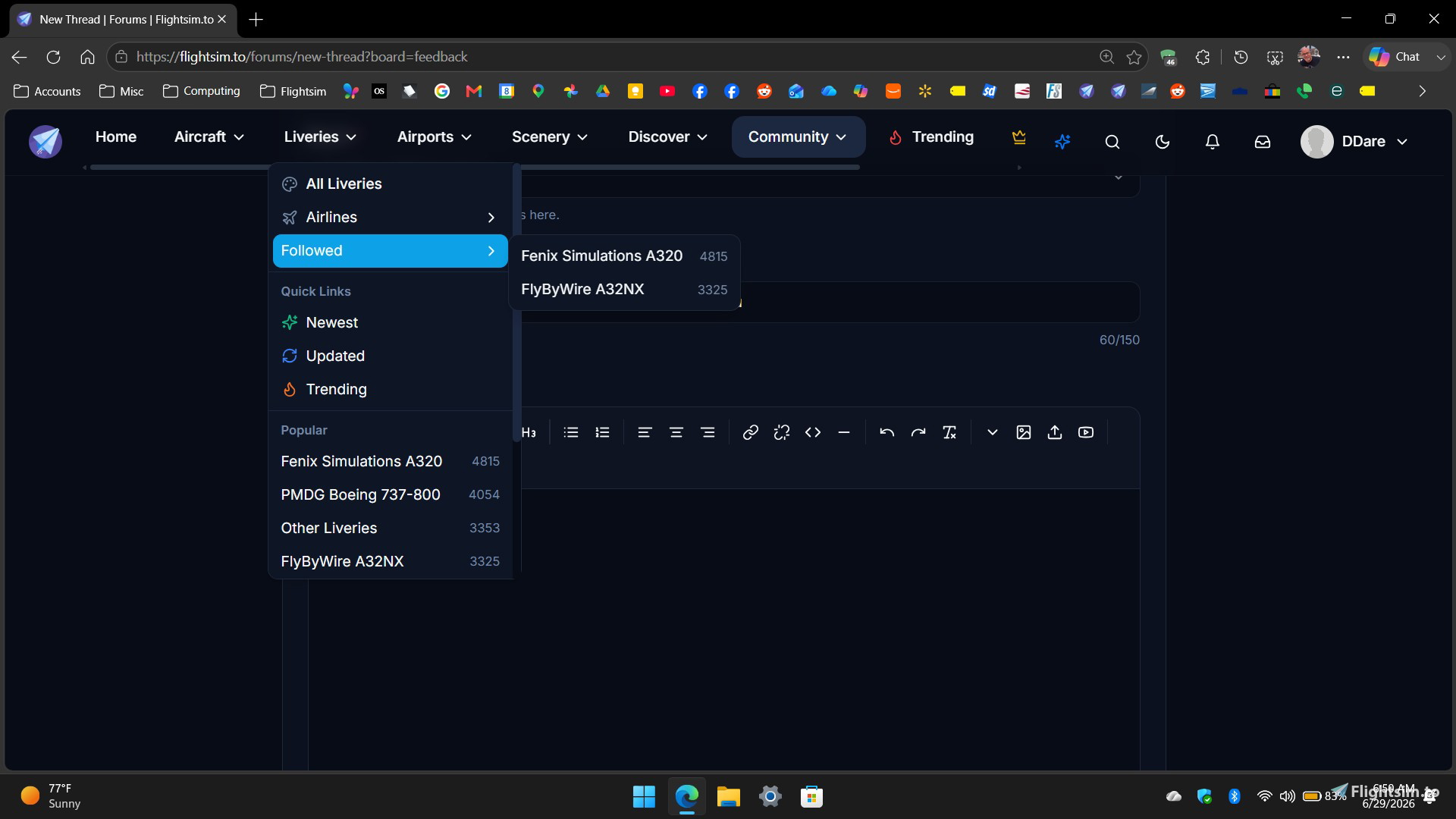The image size is (1456, 819).
Task: Open the Discover dropdown menu
Action: coord(668,137)
